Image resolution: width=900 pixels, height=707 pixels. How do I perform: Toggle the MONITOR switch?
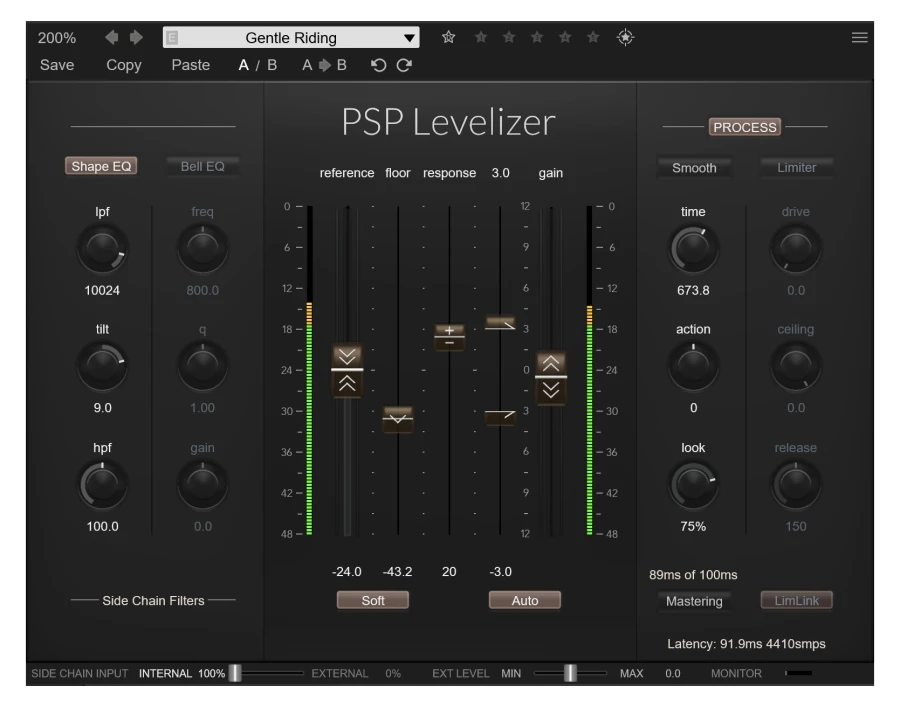(798, 673)
